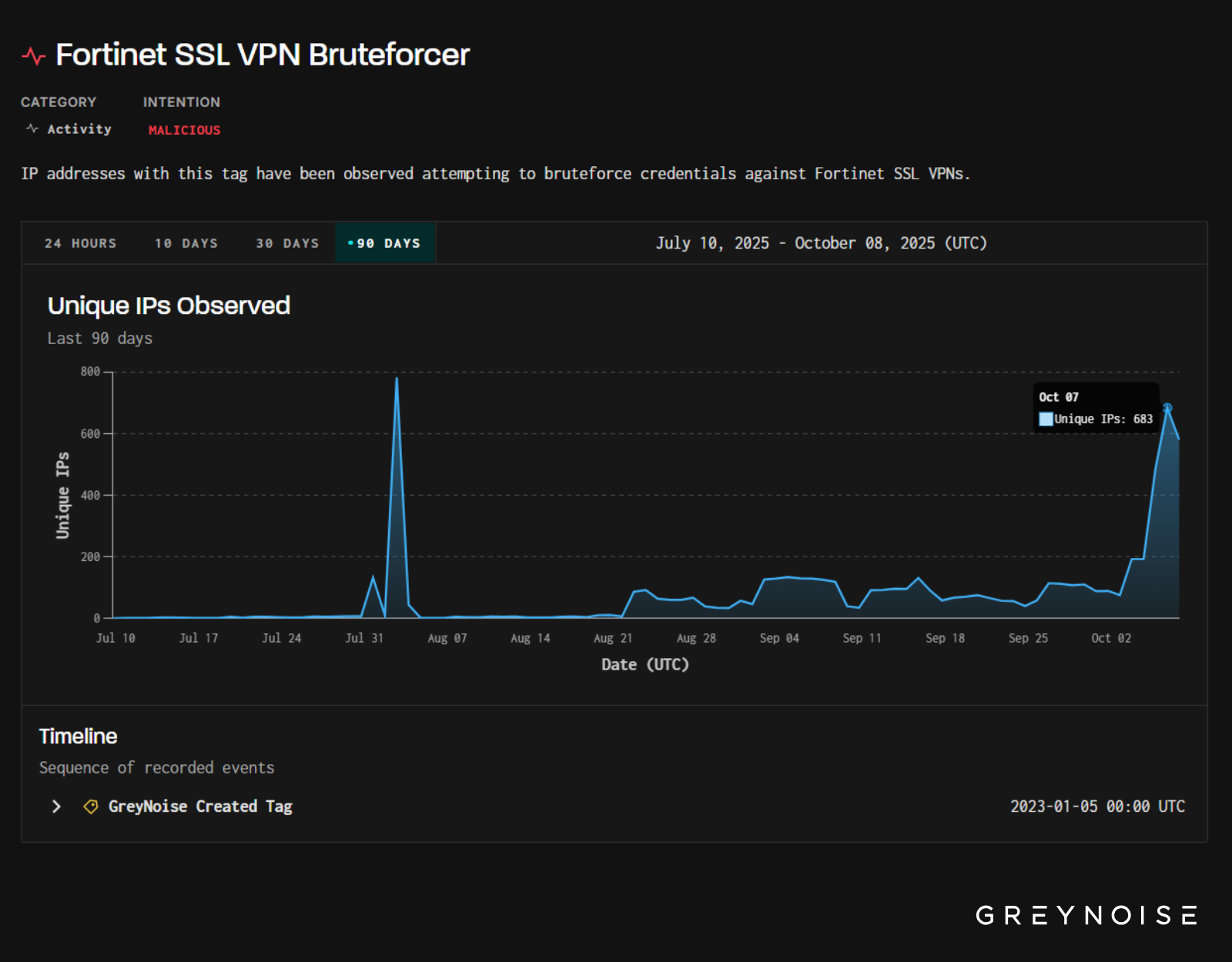The width and height of the screenshot is (1232, 962).
Task: Click the tall early-August spike peak
Action: 397,379
